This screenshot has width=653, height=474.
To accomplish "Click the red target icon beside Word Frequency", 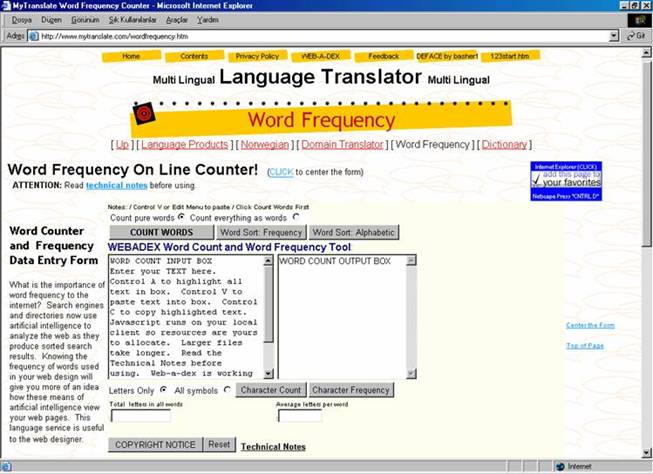I will (x=144, y=113).
